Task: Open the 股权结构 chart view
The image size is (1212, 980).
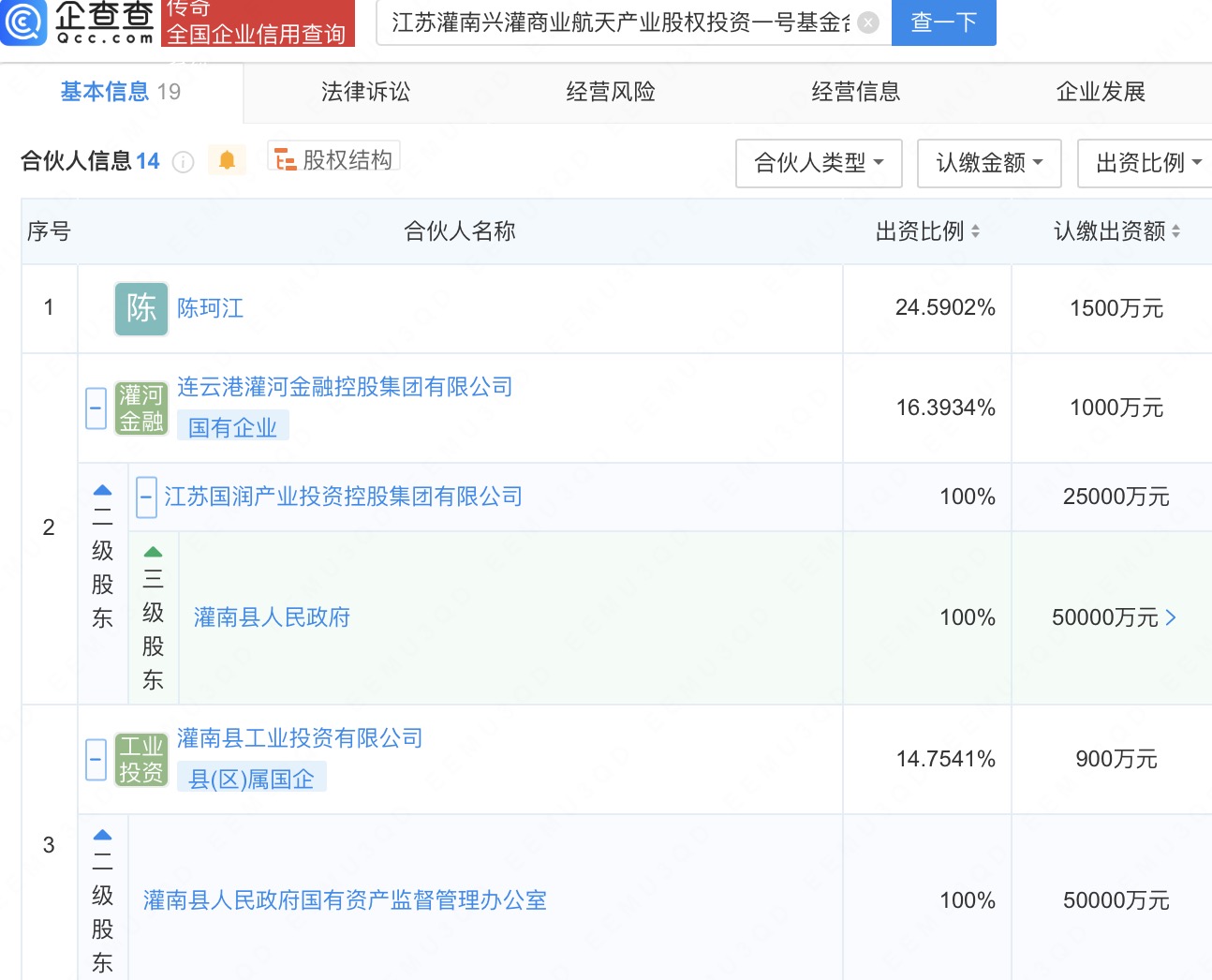Action: (334, 160)
